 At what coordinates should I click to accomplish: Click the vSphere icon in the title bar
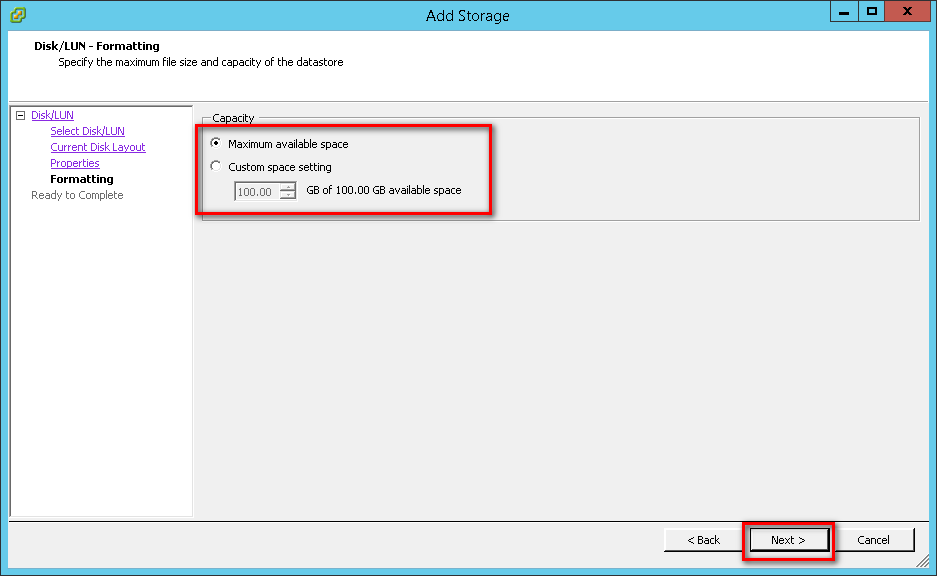pyautogui.click(x=17, y=15)
